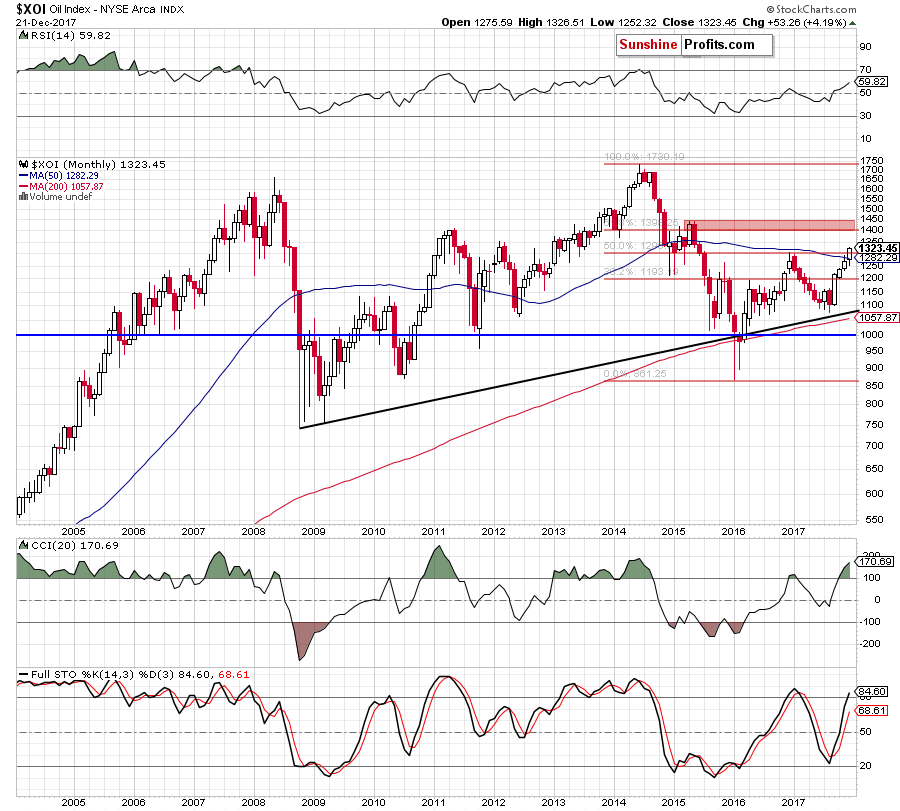The height and width of the screenshot is (811, 900).
Task: Click the 59.82 RSI value tag
Action: click(x=871, y=82)
